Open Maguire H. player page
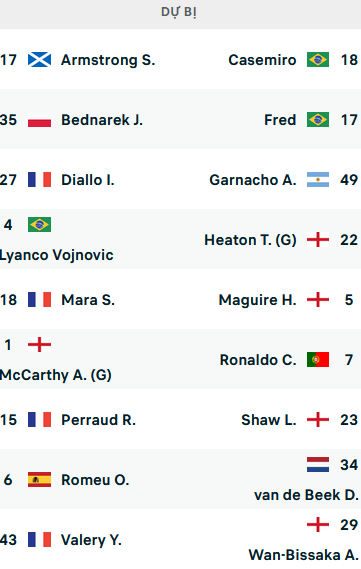The image size is (361, 569). point(258,300)
